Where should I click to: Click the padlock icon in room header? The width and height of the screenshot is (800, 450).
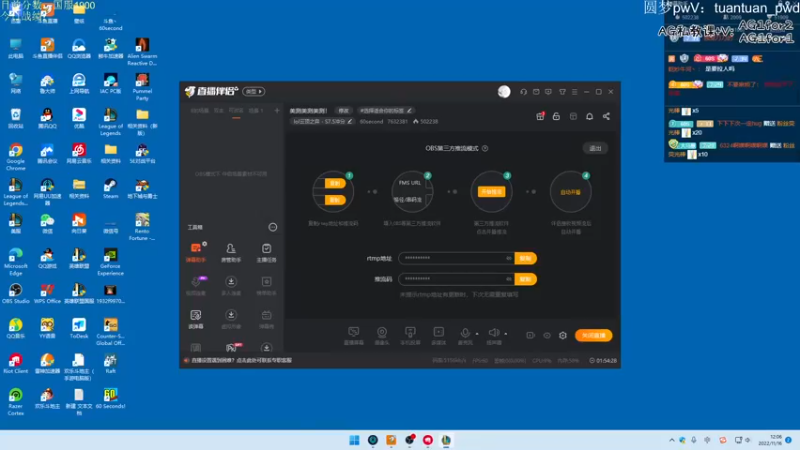556,116
